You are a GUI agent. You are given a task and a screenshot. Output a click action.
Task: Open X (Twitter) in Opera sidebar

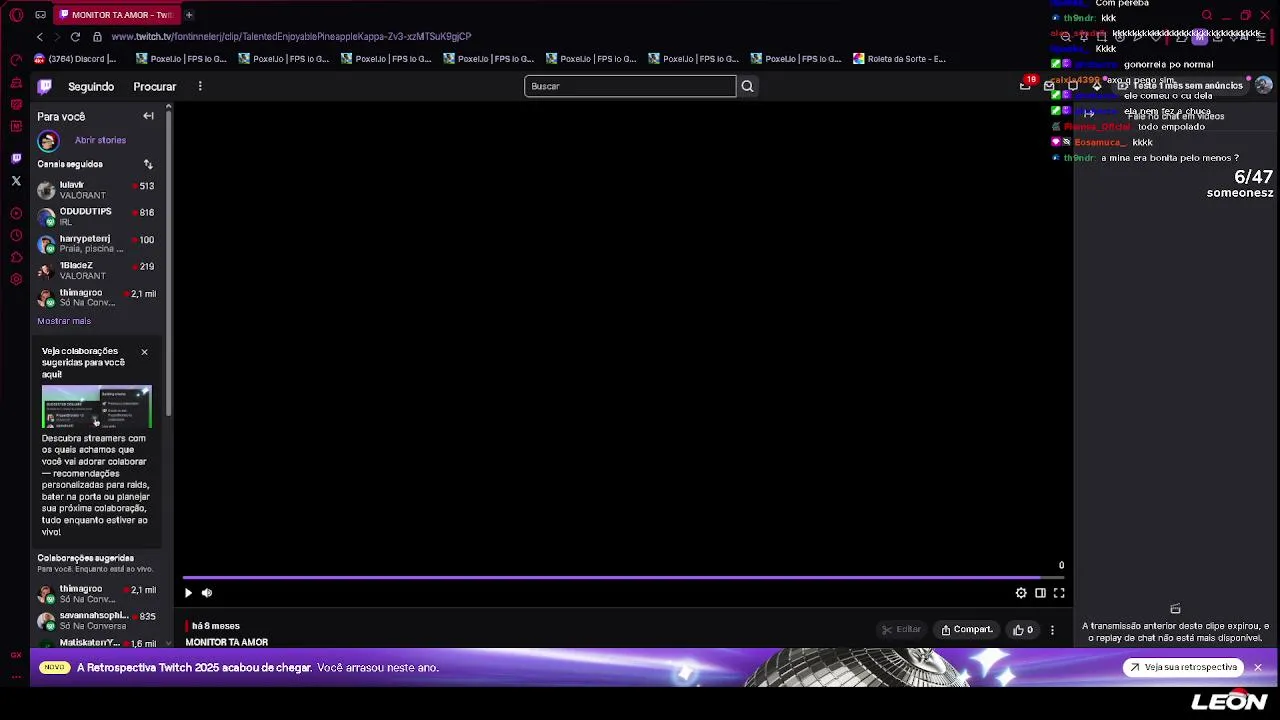click(x=16, y=181)
